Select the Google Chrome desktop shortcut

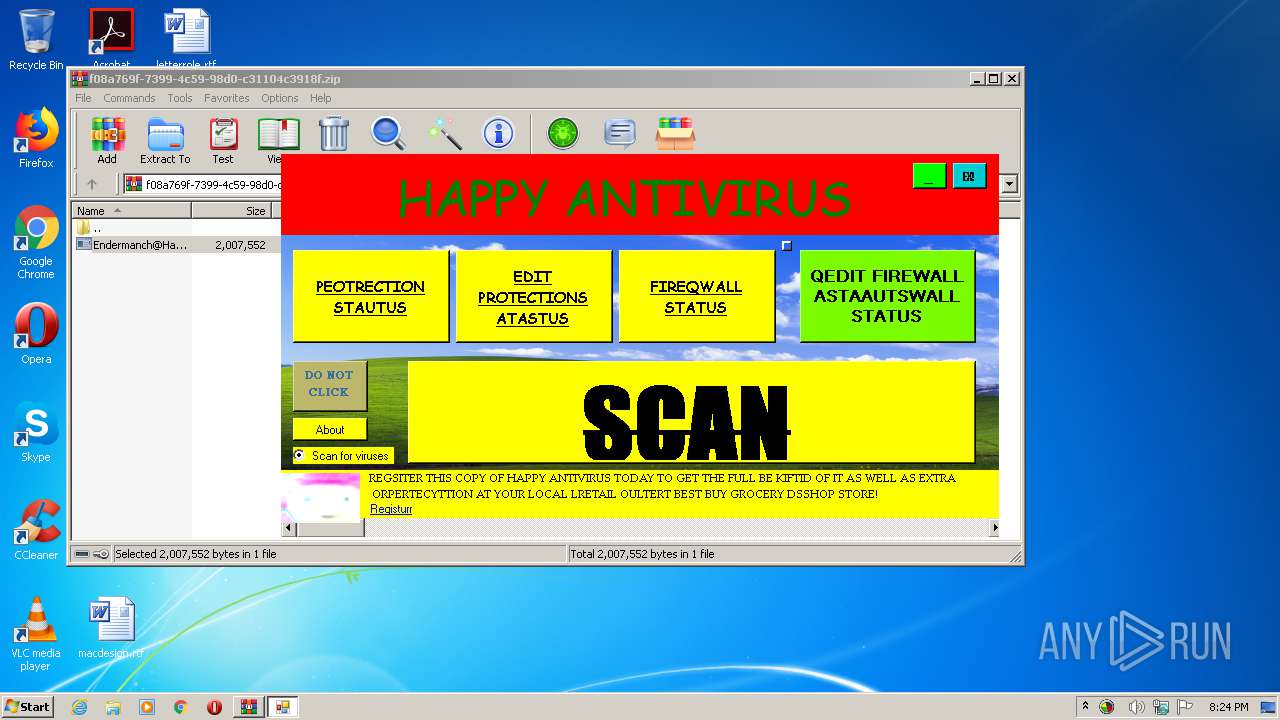coord(36,243)
